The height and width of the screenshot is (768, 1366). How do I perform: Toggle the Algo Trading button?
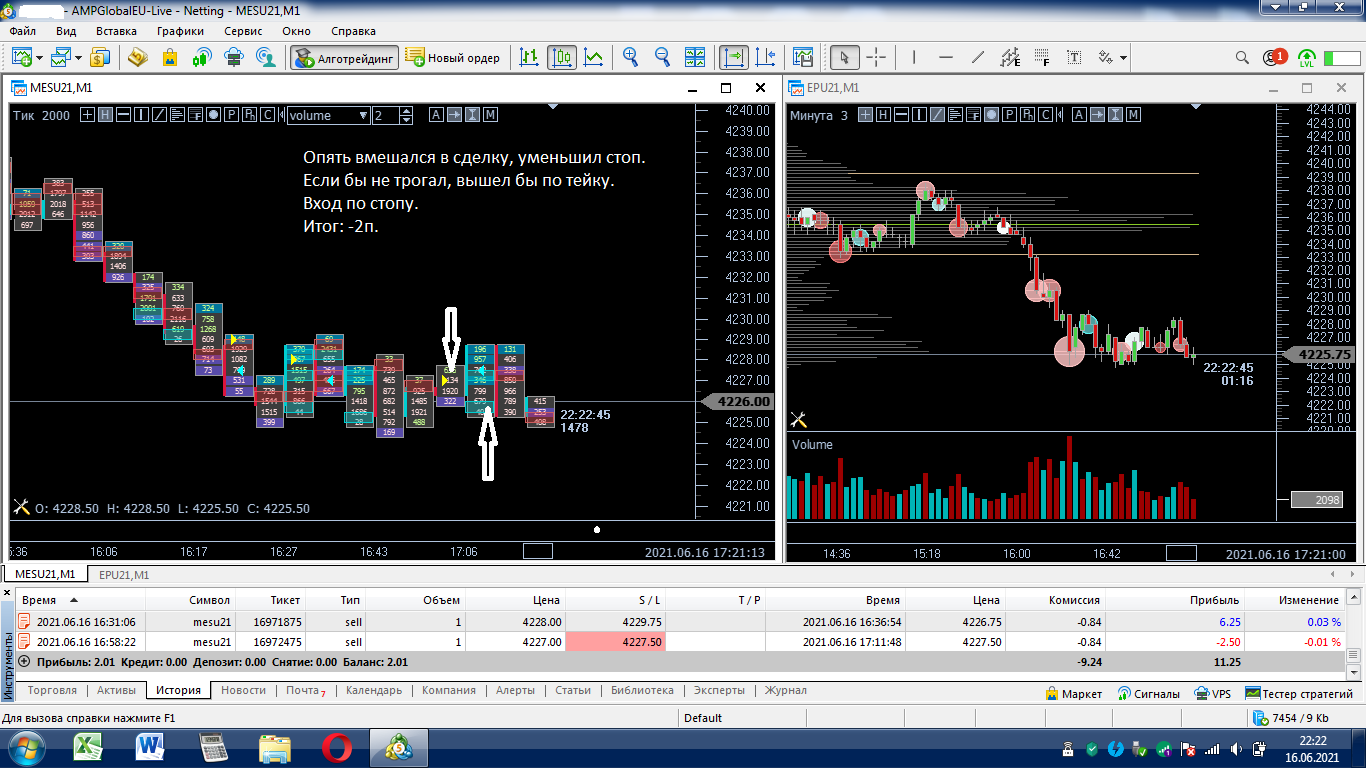345,57
